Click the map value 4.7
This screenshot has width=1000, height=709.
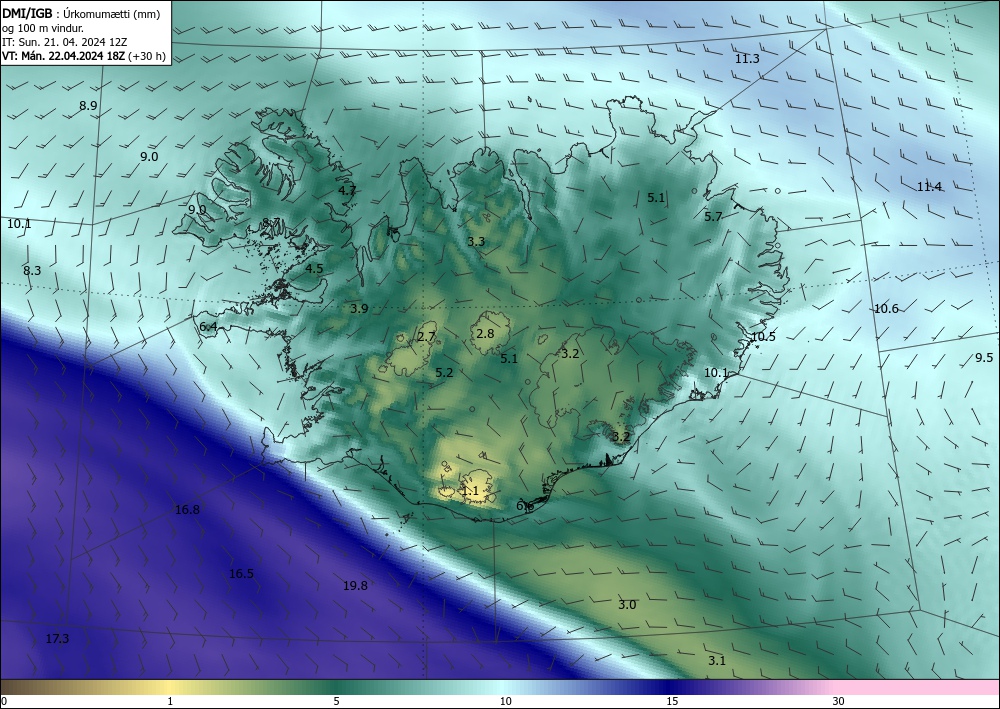(347, 190)
